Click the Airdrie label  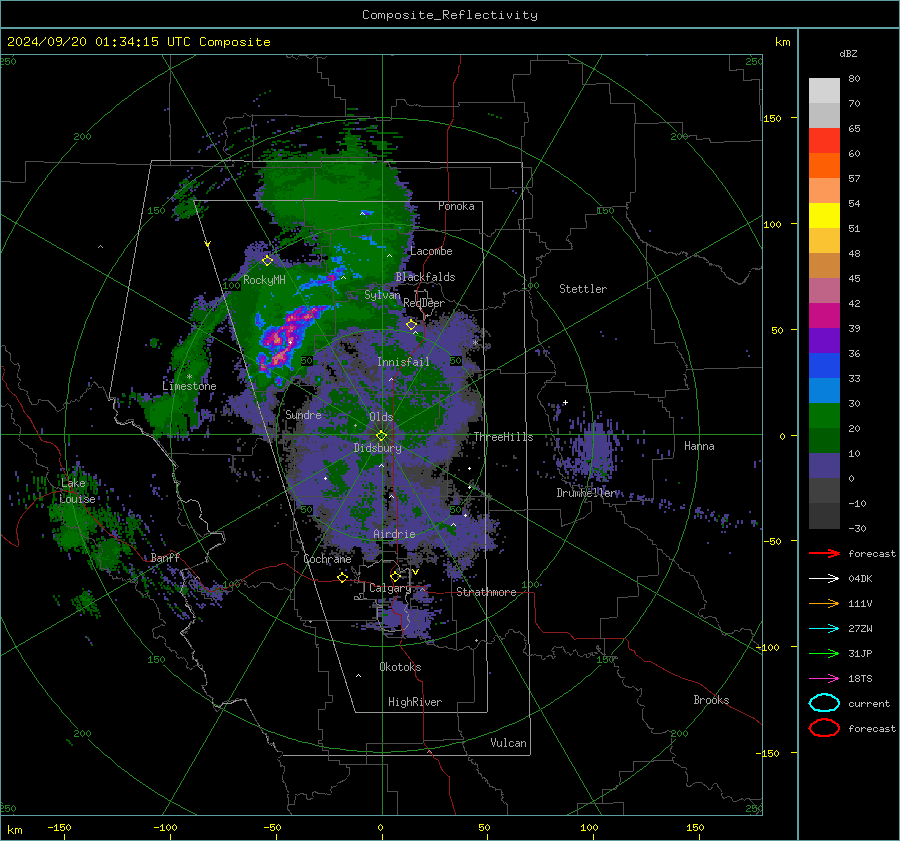394,534
